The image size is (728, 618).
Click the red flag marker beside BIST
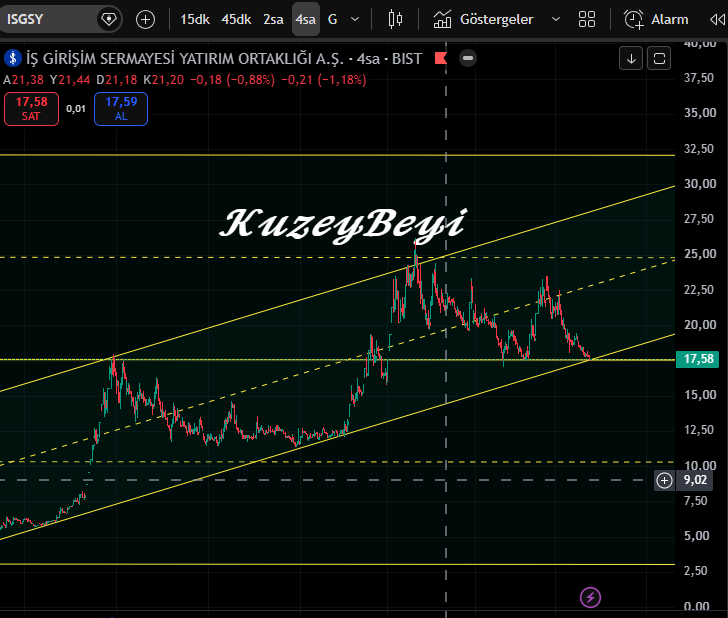(441, 58)
